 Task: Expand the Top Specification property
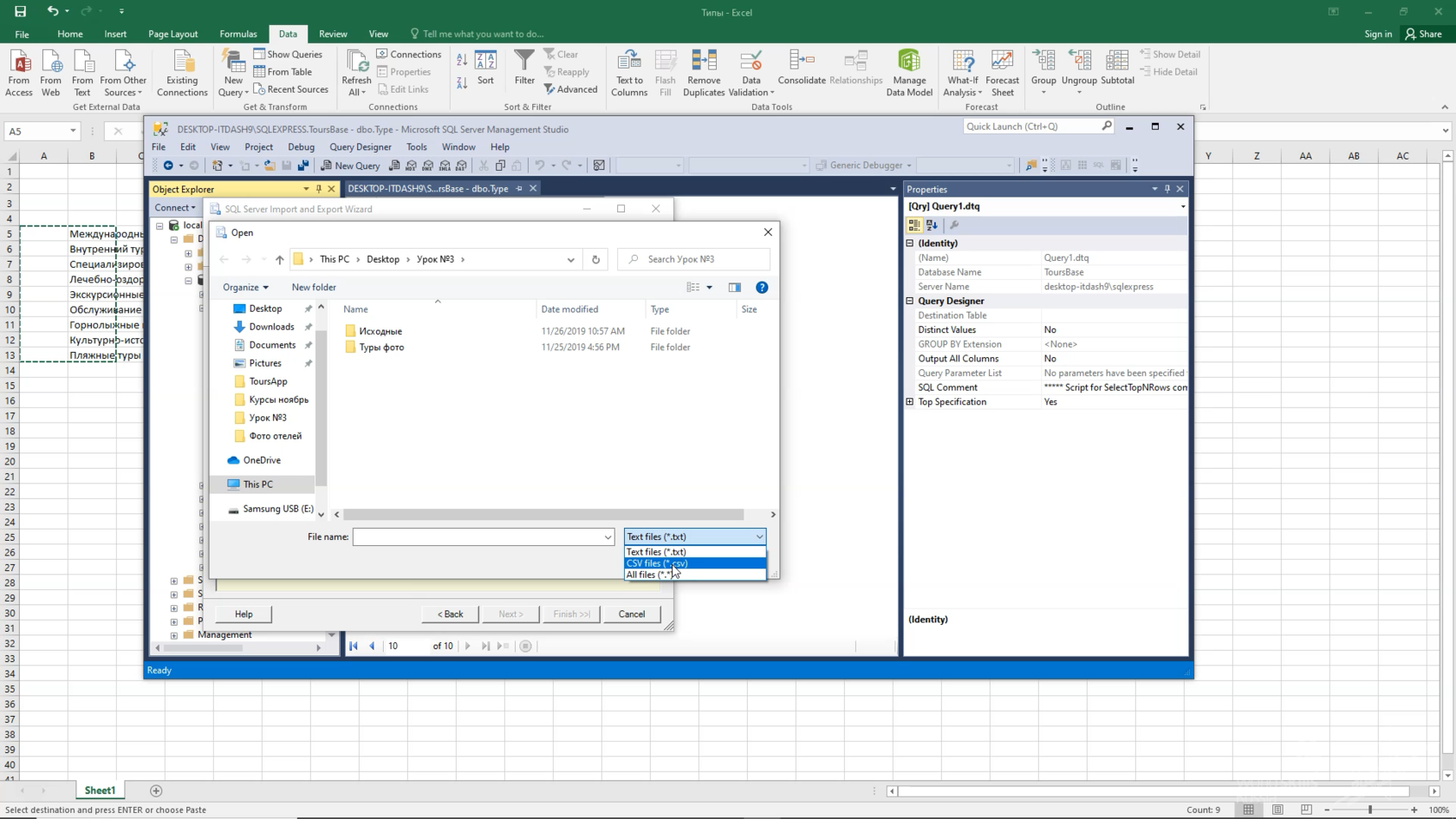910,402
